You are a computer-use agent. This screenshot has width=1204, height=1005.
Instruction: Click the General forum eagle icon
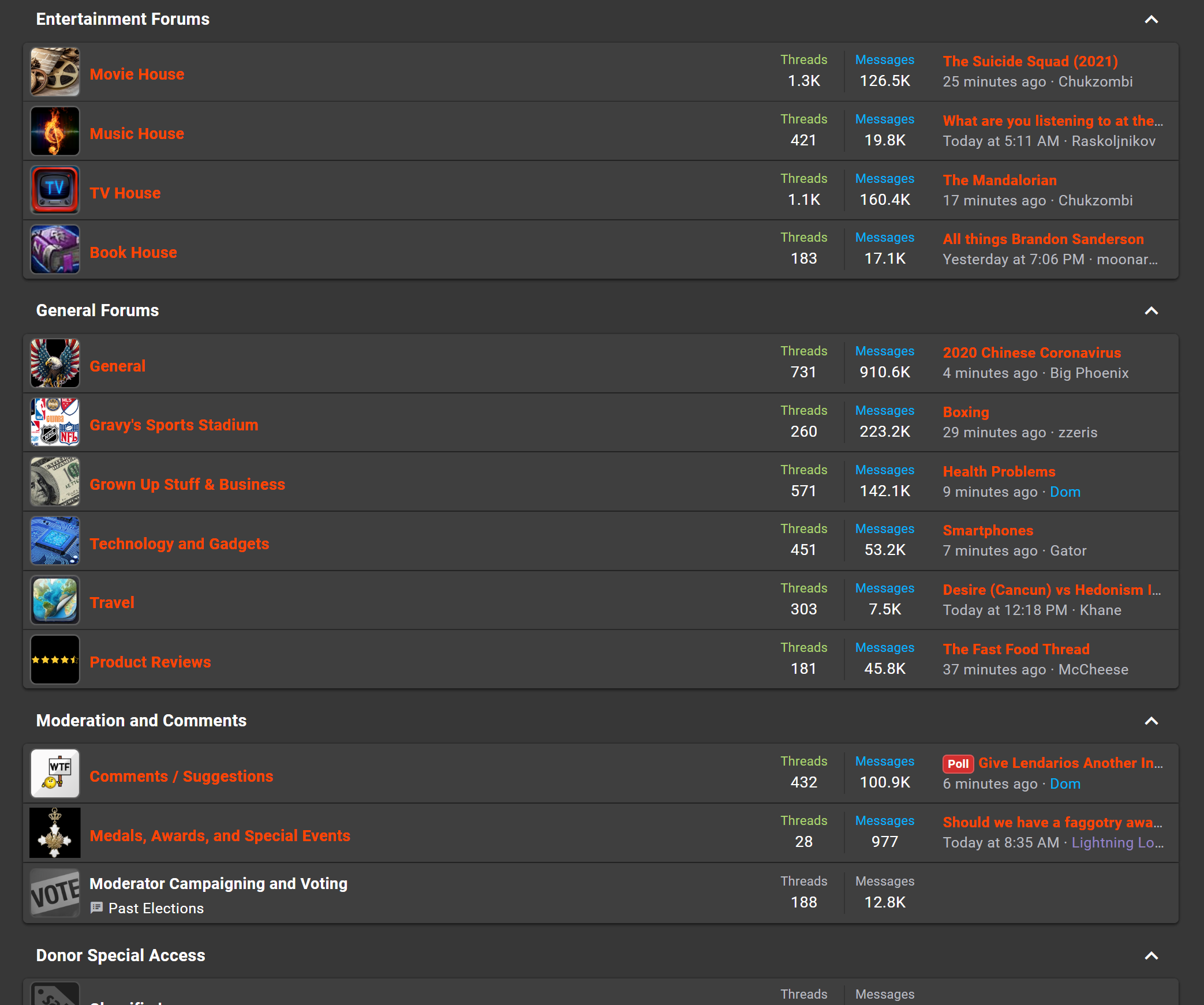pos(55,363)
